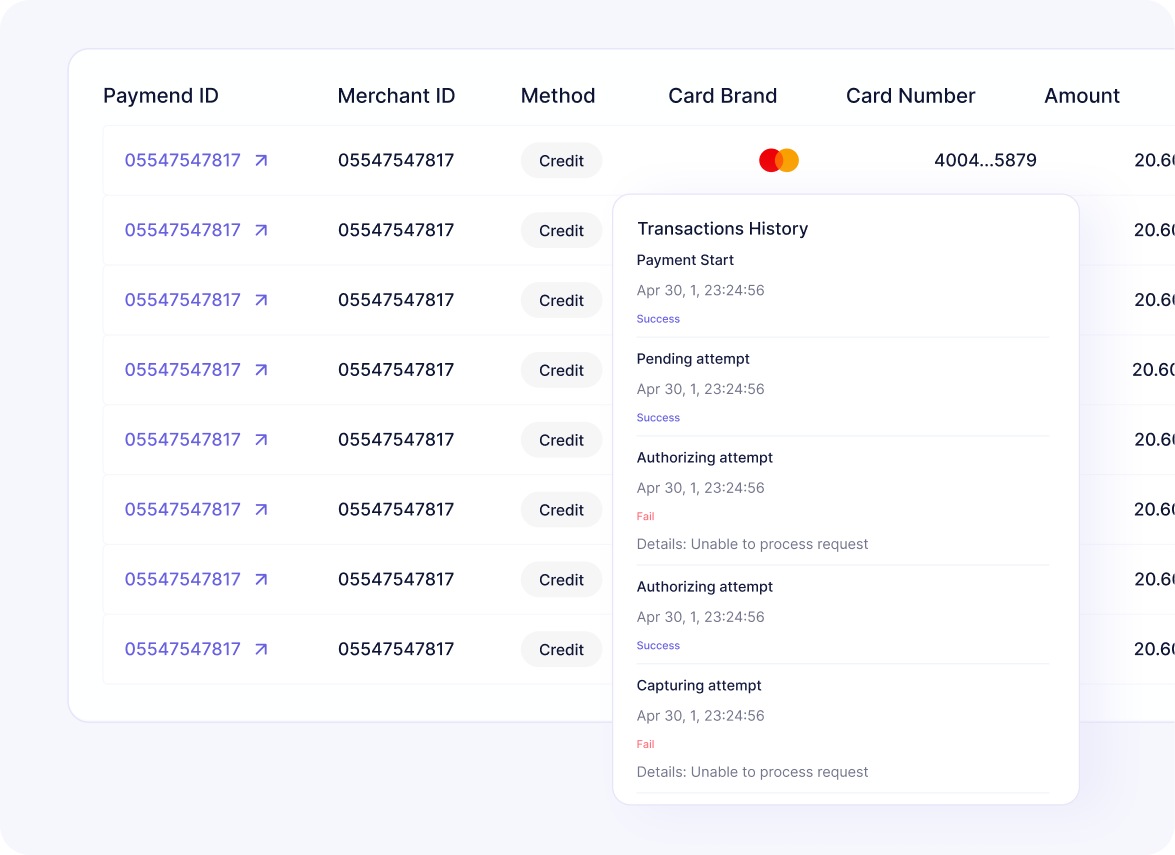
Task: Click the Credit badge in the first row
Action: pyautogui.click(x=561, y=160)
